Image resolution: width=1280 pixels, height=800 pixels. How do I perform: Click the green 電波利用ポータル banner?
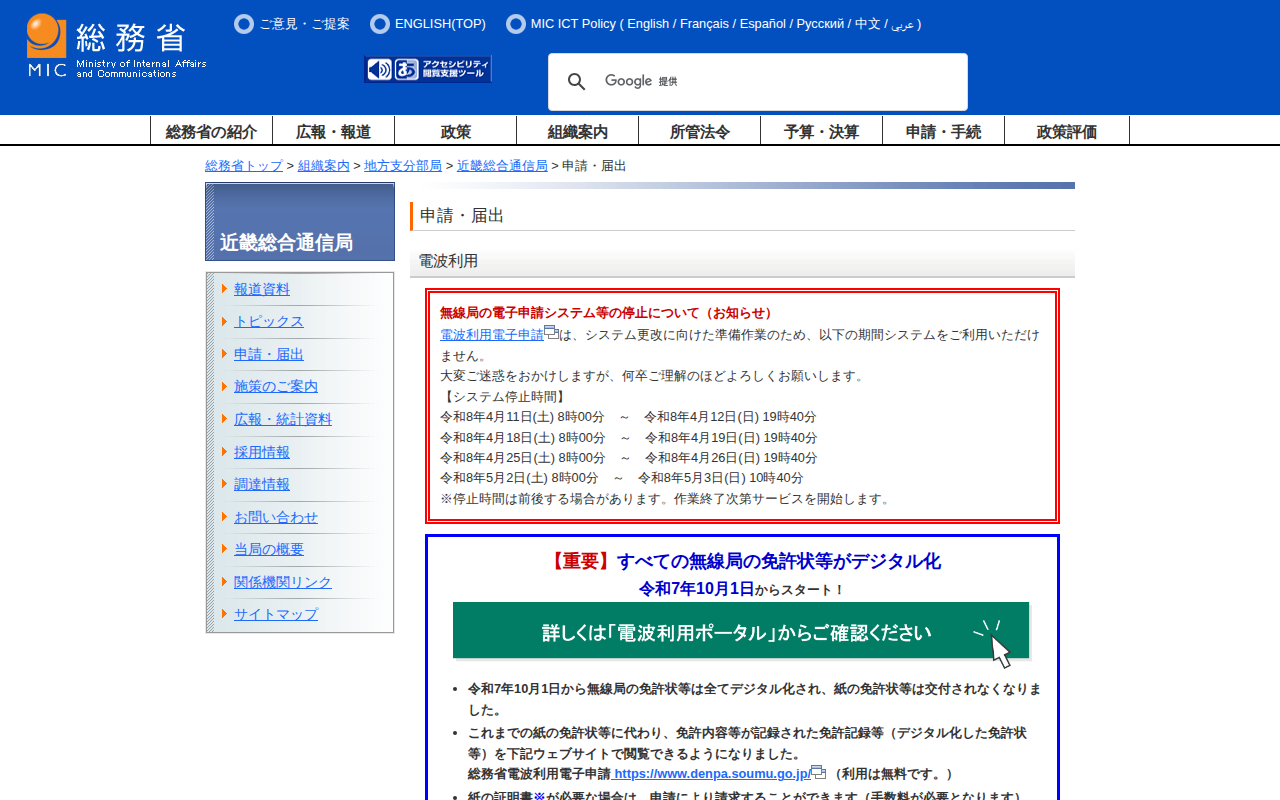click(x=741, y=631)
